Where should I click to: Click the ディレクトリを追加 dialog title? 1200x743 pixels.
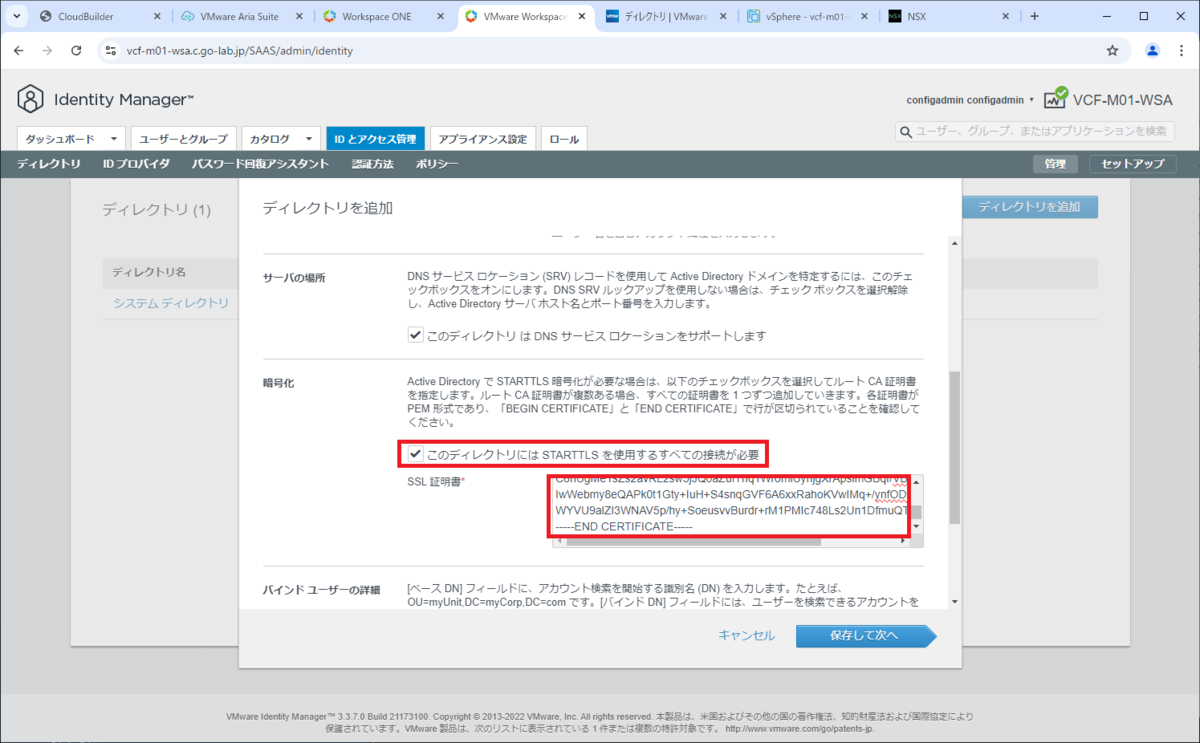(328, 208)
